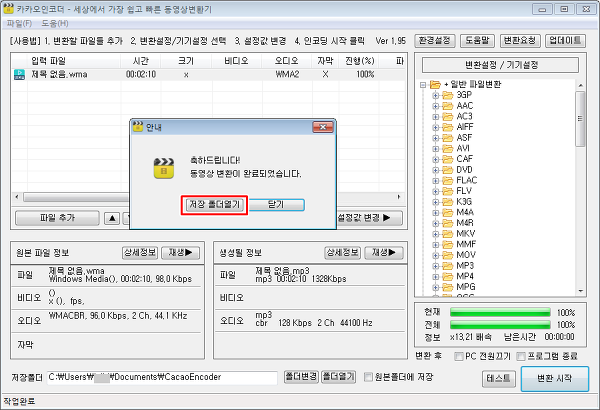600x410 pixels.
Task: Enable the 프로그램 종료 checkbox
Action: pyautogui.click(x=521, y=356)
